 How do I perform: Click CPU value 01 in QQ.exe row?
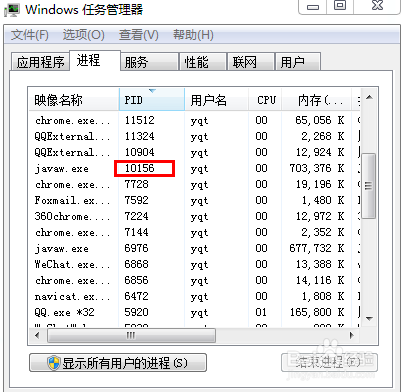pyautogui.click(x=261, y=312)
